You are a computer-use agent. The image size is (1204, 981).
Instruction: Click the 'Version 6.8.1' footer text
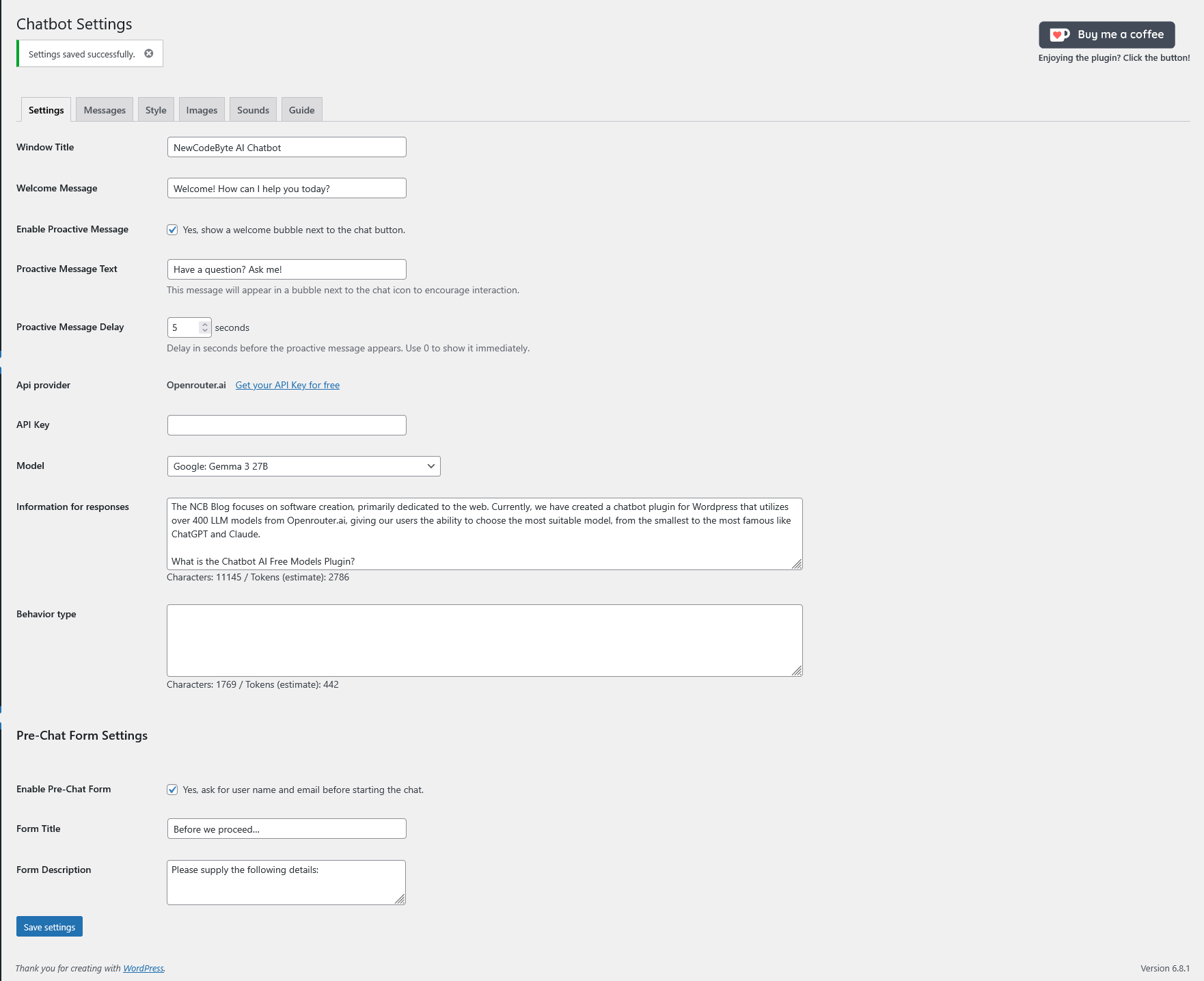(x=1165, y=968)
